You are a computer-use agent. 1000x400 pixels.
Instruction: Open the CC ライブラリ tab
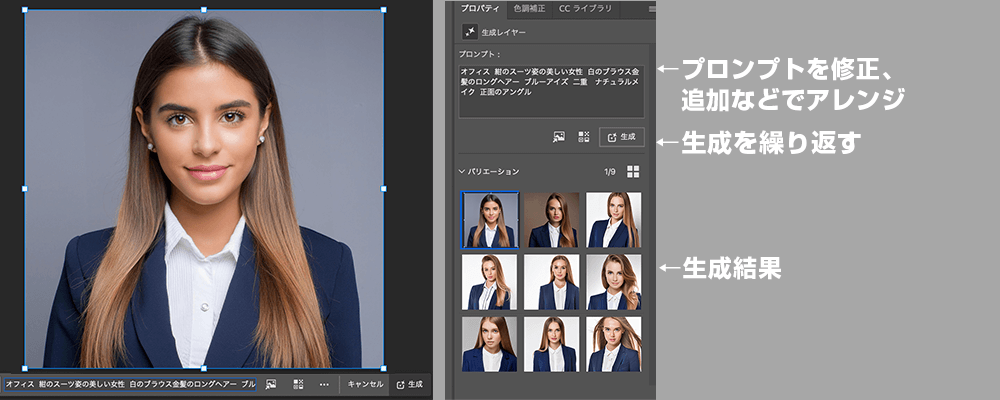point(586,9)
